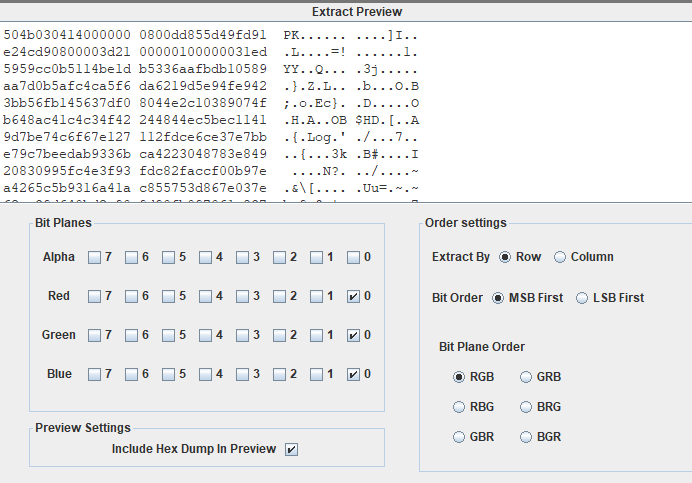Click hex line starting 5959cc0b5114be1d

coord(211,69)
